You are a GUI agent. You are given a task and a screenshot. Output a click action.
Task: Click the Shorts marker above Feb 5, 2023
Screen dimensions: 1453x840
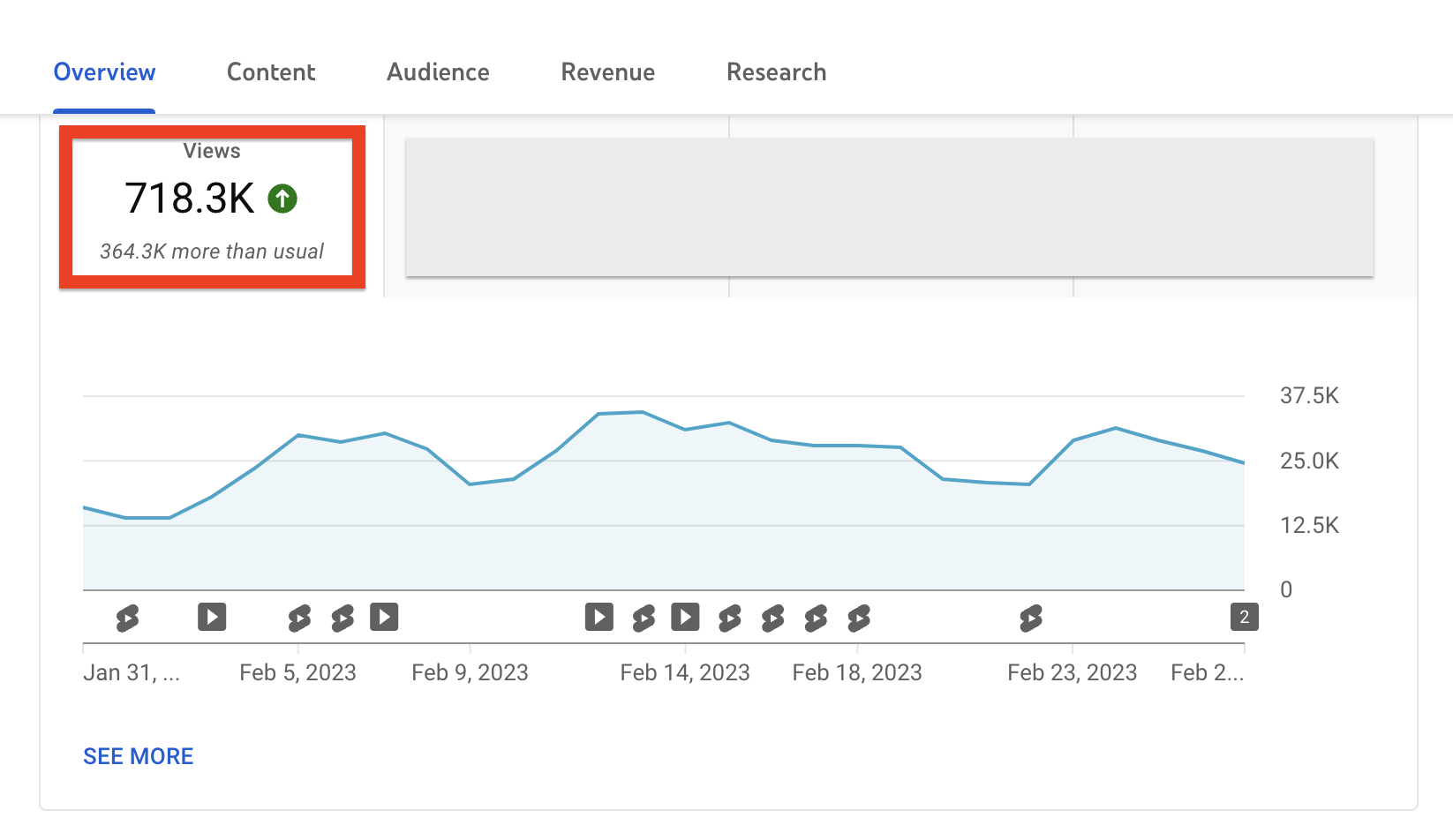click(299, 618)
